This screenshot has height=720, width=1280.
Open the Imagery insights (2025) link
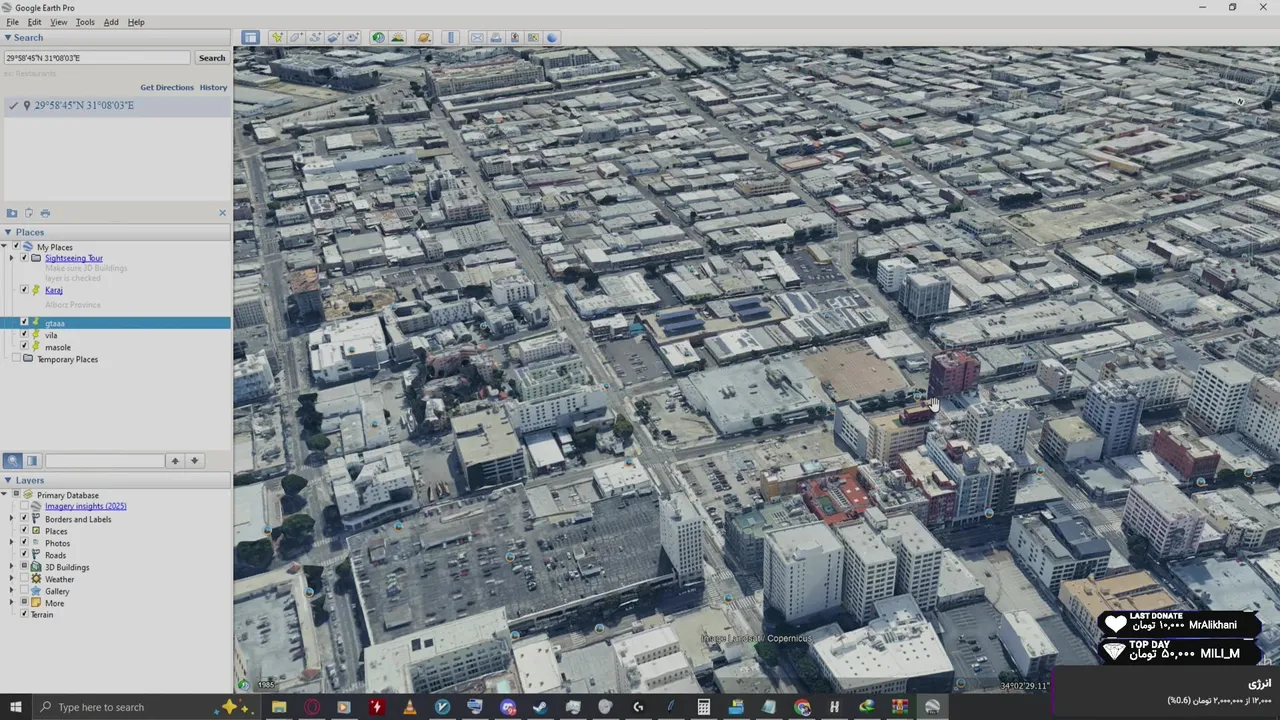pyautogui.click(x=86, y=506)
